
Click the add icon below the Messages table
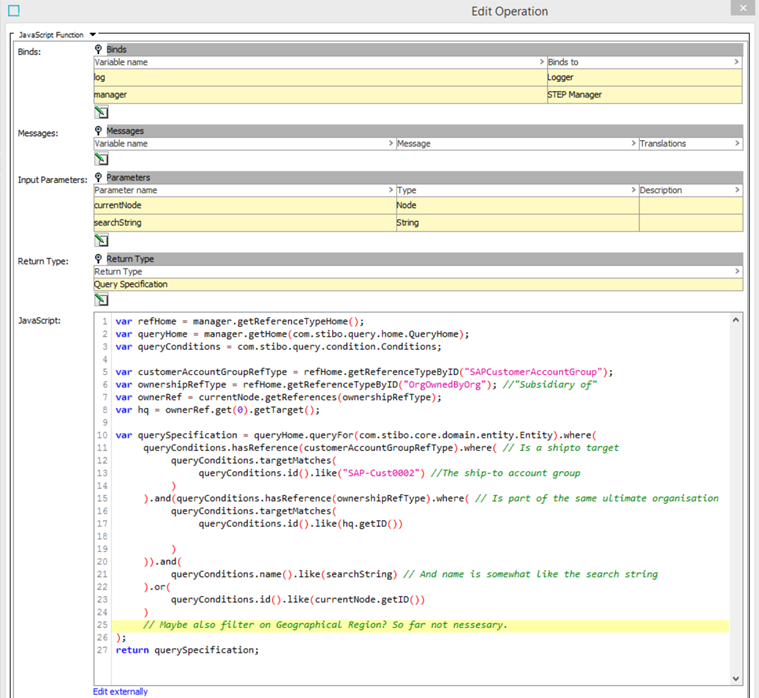(x=101, y=158)
